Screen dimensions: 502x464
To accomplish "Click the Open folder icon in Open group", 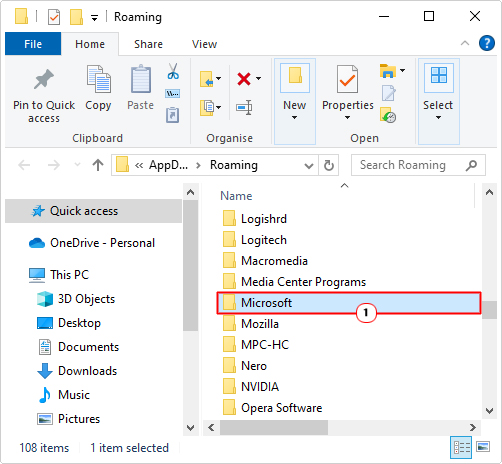I will click(388, 71).
